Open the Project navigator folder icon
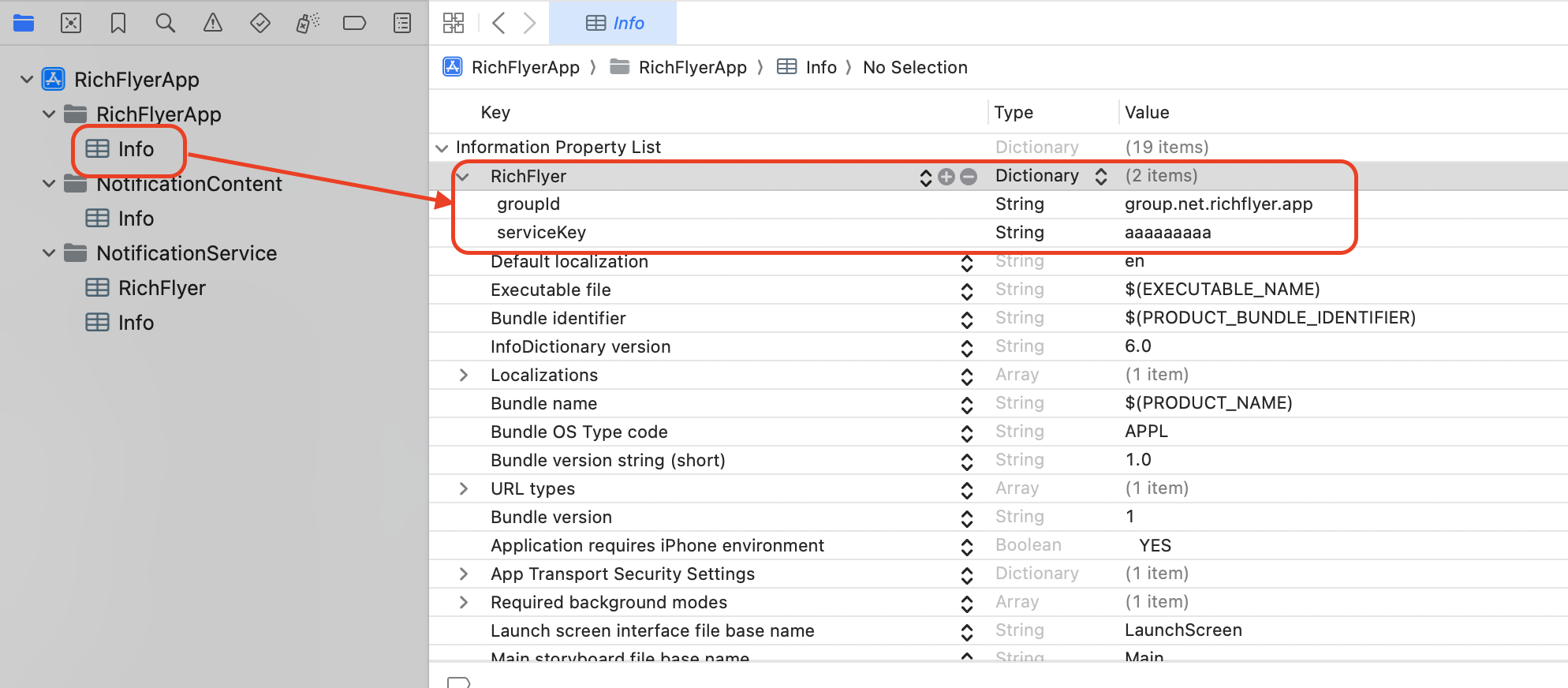This screenshot has height=688, width=1568. click(x=24, y=23)
